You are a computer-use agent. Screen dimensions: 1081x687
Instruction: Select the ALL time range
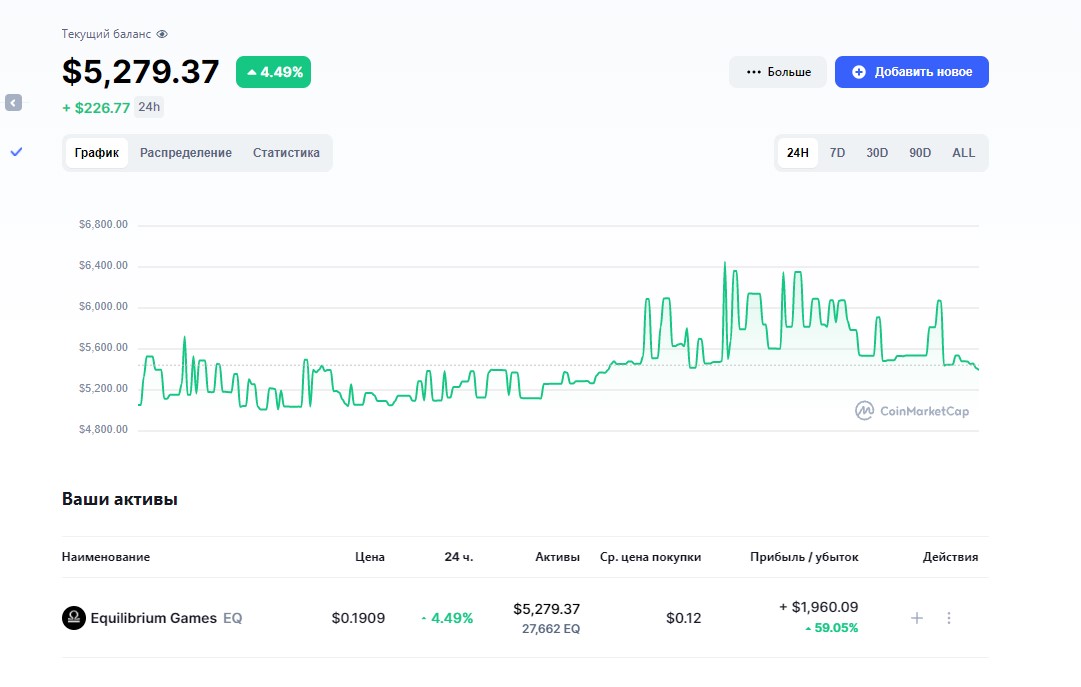coord(963,152)
